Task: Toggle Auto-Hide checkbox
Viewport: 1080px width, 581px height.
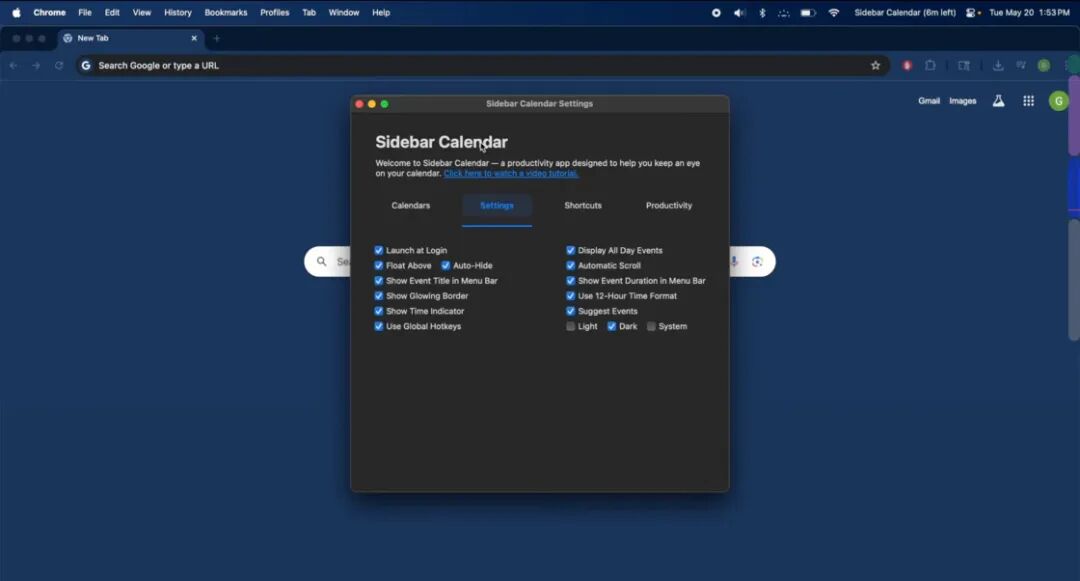Action: [446, 266]
